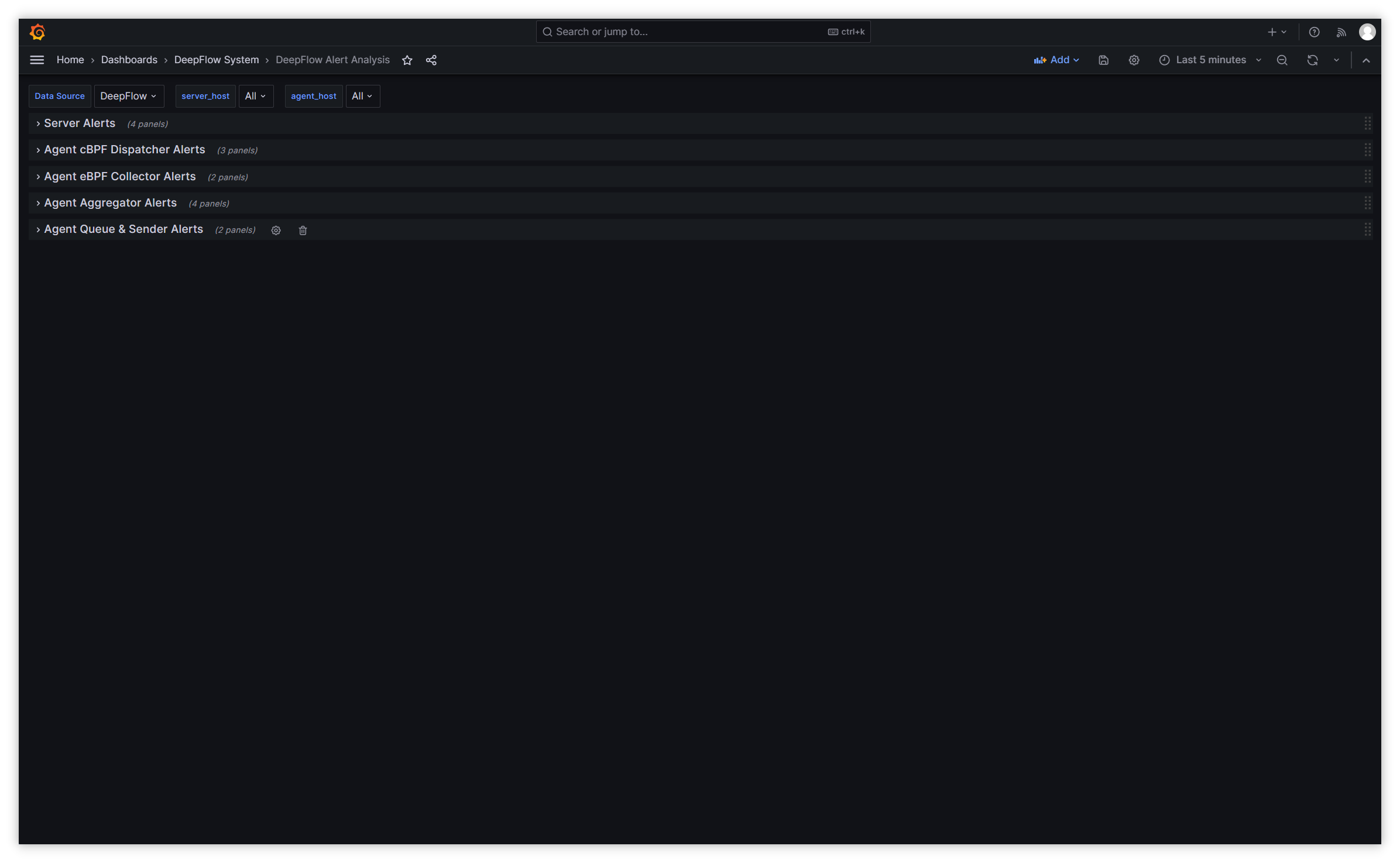The height and width of the screenshot is (863, 1400).
Task: Go to Dashboards breadcrumb link
Action: [x=129, y=60]
